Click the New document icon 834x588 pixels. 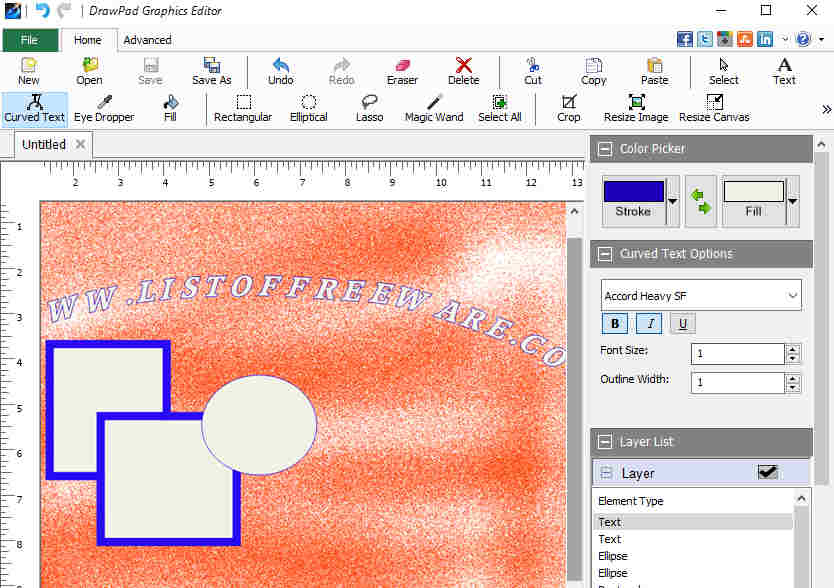[28, 71]
